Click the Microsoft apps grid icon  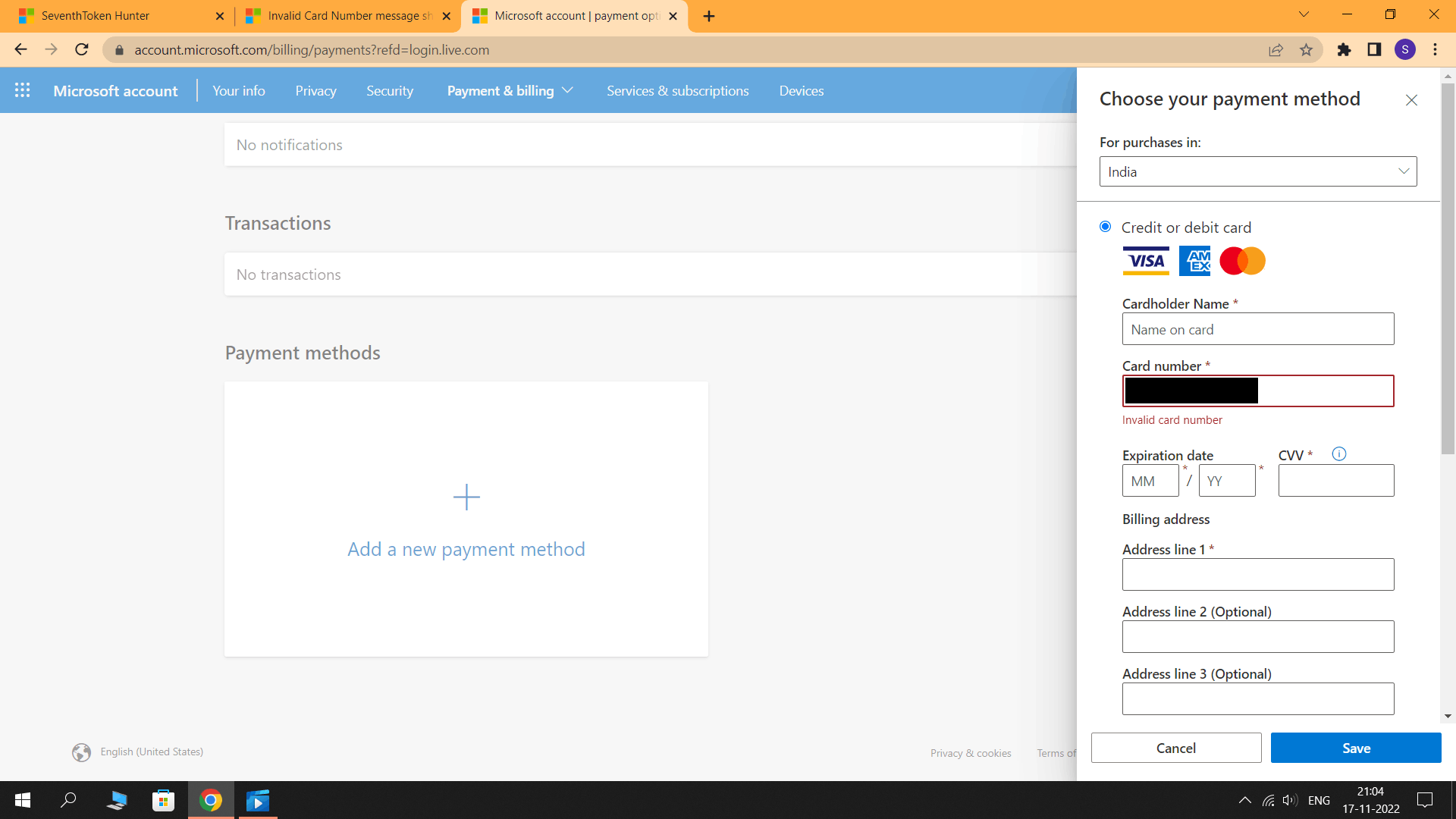pyautogui.click(x=22, y=90)
